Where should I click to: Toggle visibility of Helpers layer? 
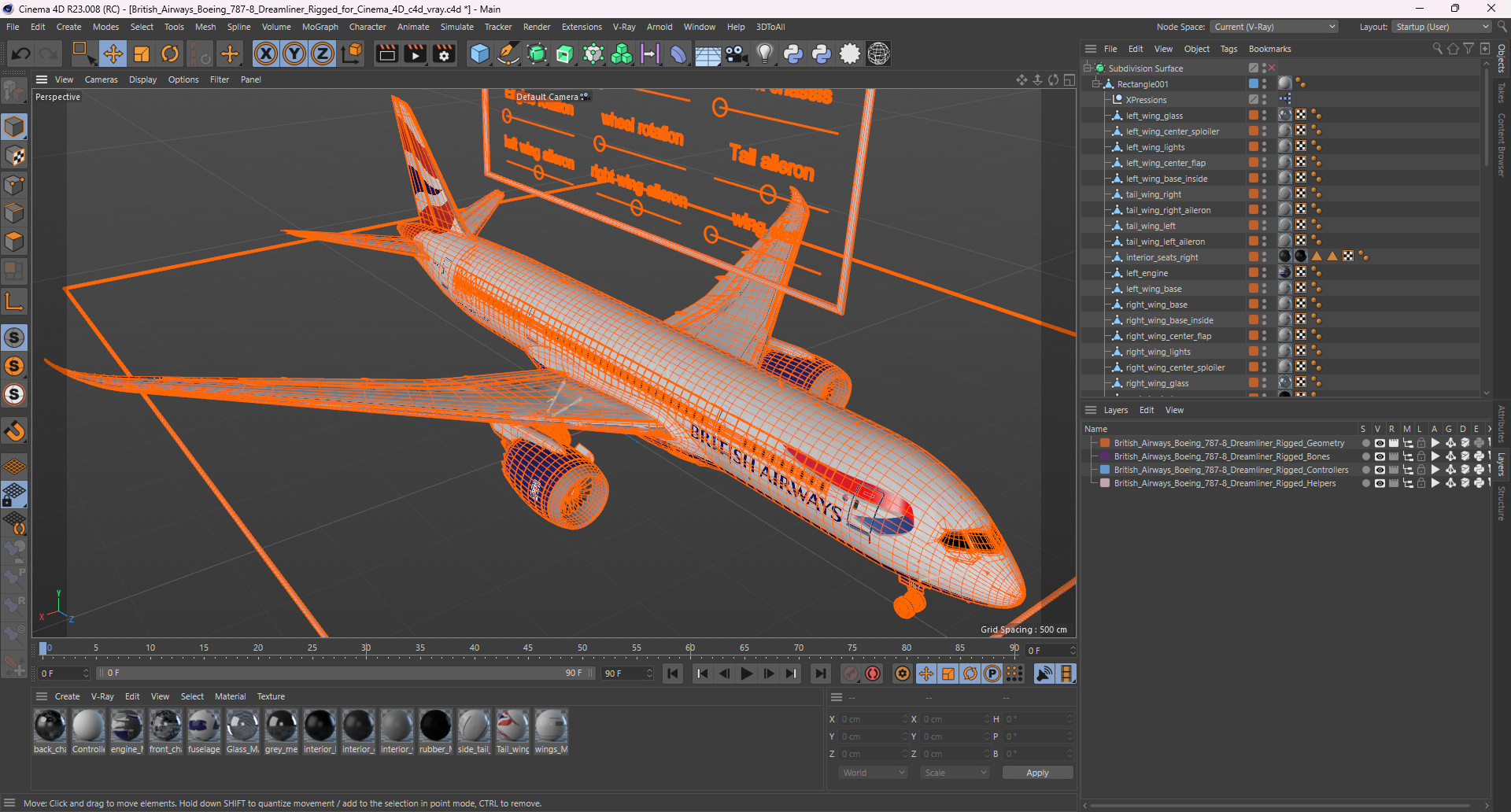coord(1379,483)
